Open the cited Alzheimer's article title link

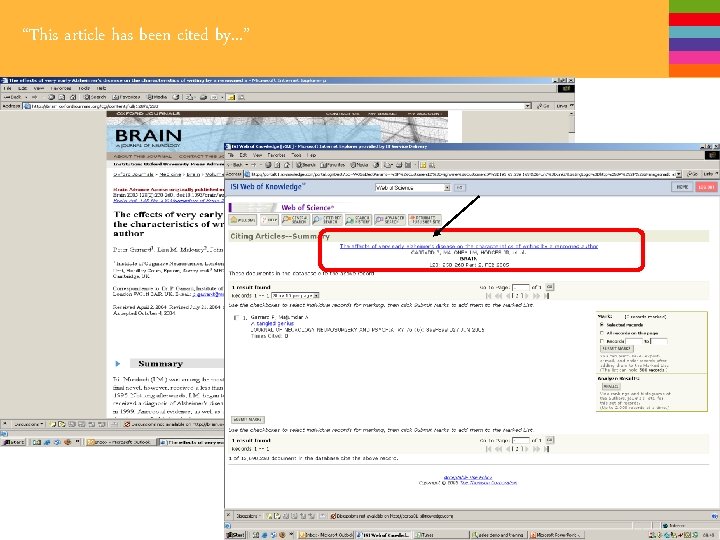pyautogui.click(x=469, y=246)
